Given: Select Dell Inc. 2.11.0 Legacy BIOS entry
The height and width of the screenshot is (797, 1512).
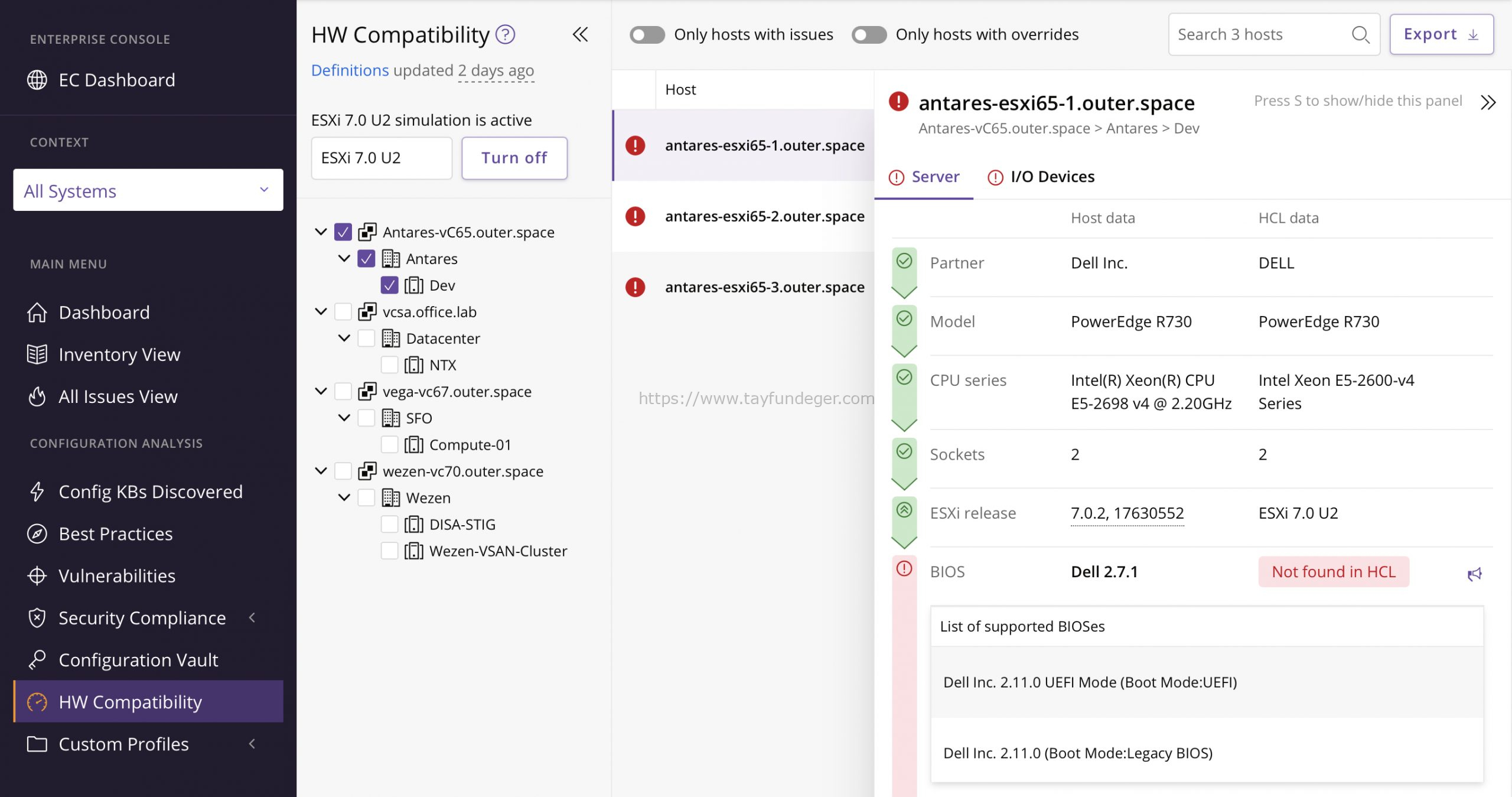Looking at the screenshot, I should tap(1207, 753).
